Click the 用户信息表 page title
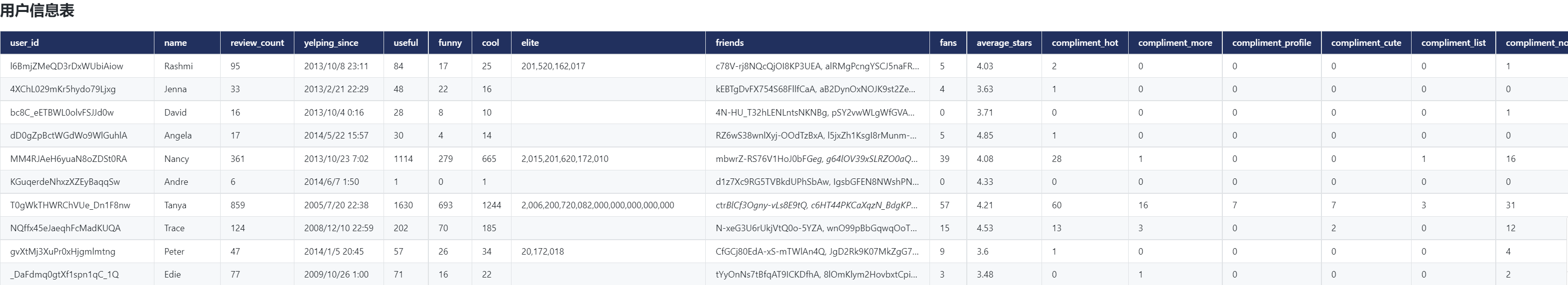The width and height of the screenshot is (1568, 285). tap(37, 11)
